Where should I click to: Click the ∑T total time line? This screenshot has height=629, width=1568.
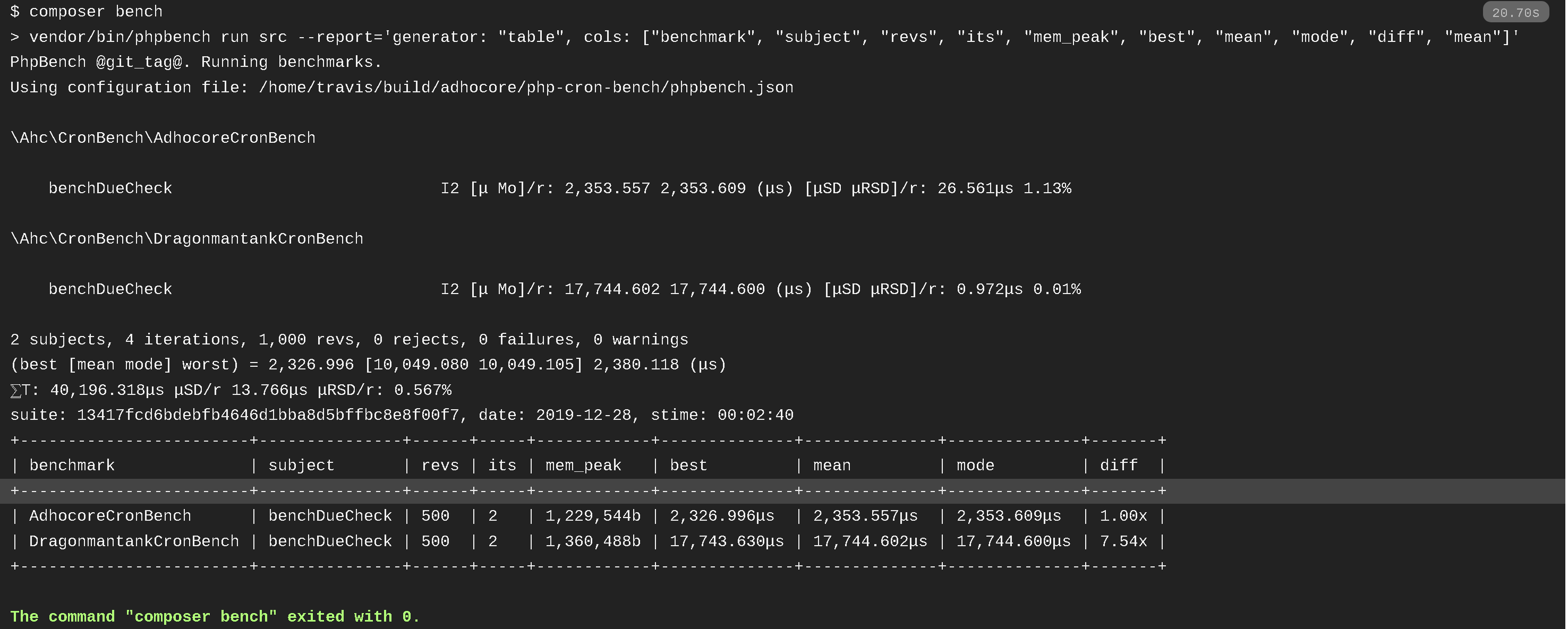point(231,391)
